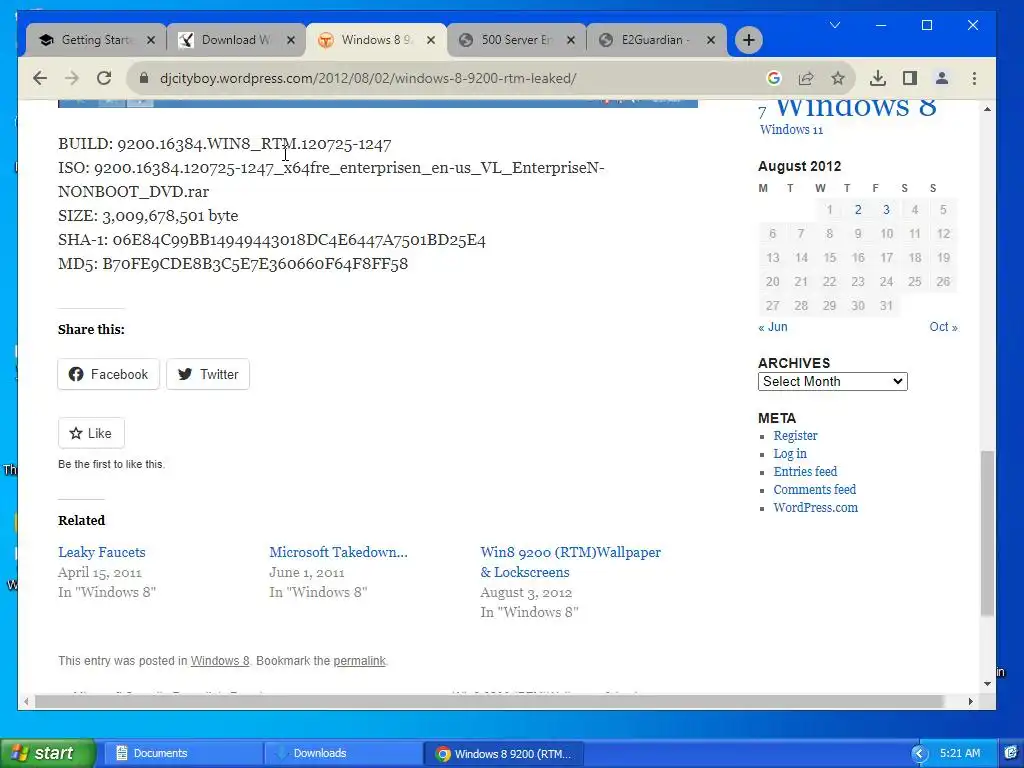Go to next month Oct
The width and height of the screenshot is (1024, 768).
tap(944, 327)
